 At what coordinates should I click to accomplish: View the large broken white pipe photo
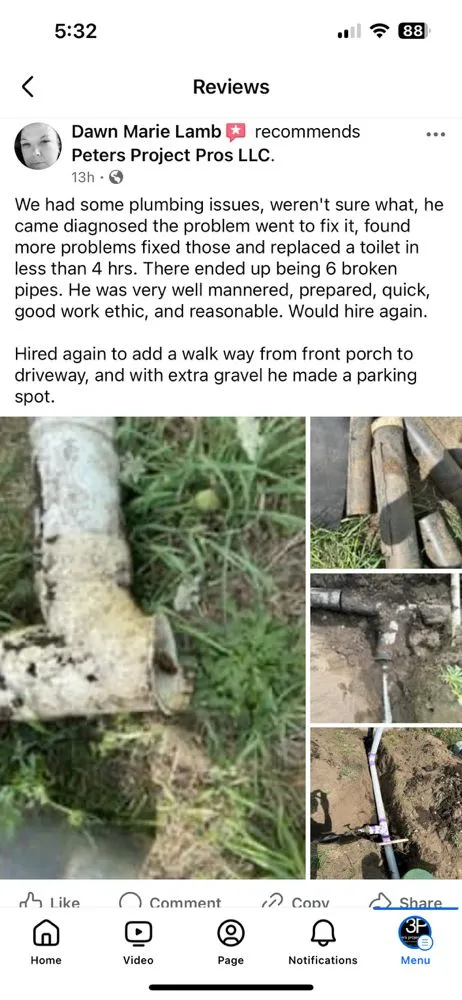pyautogui.click(x=153, y=648)
